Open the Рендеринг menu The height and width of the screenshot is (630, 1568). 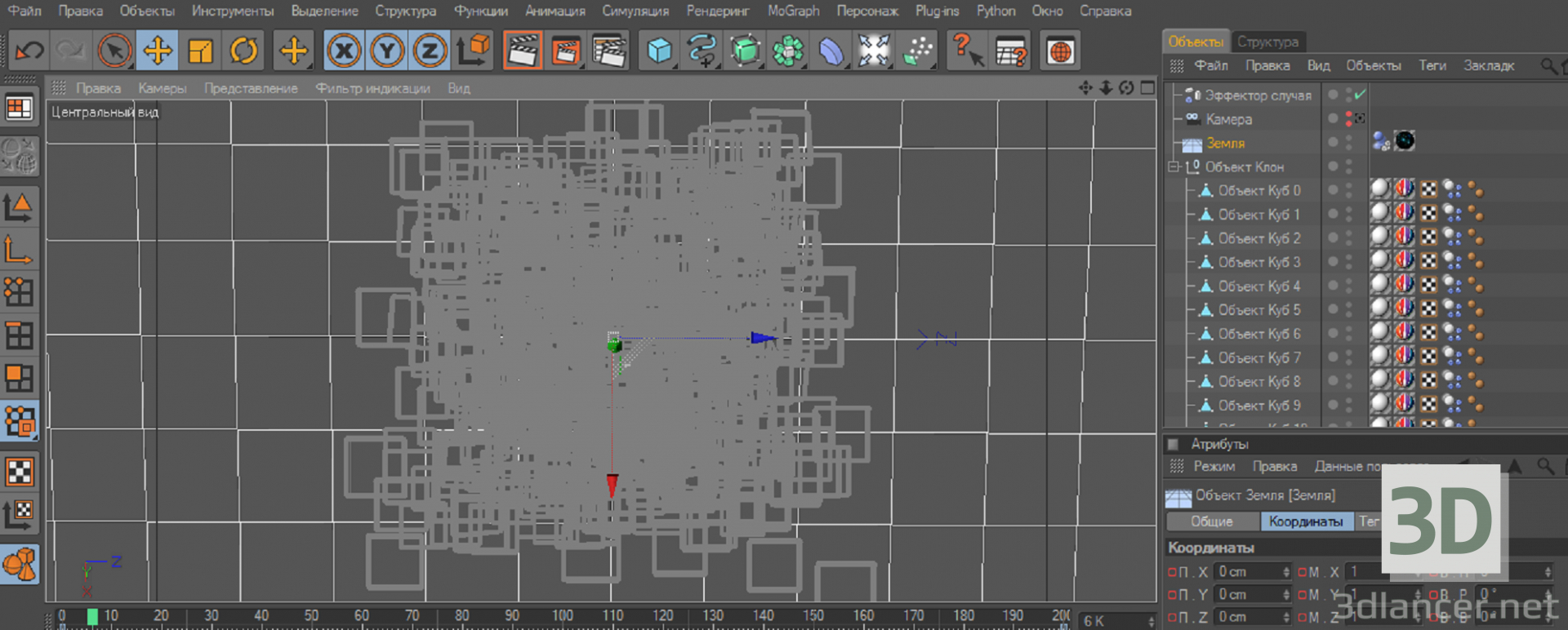(717, 11)
